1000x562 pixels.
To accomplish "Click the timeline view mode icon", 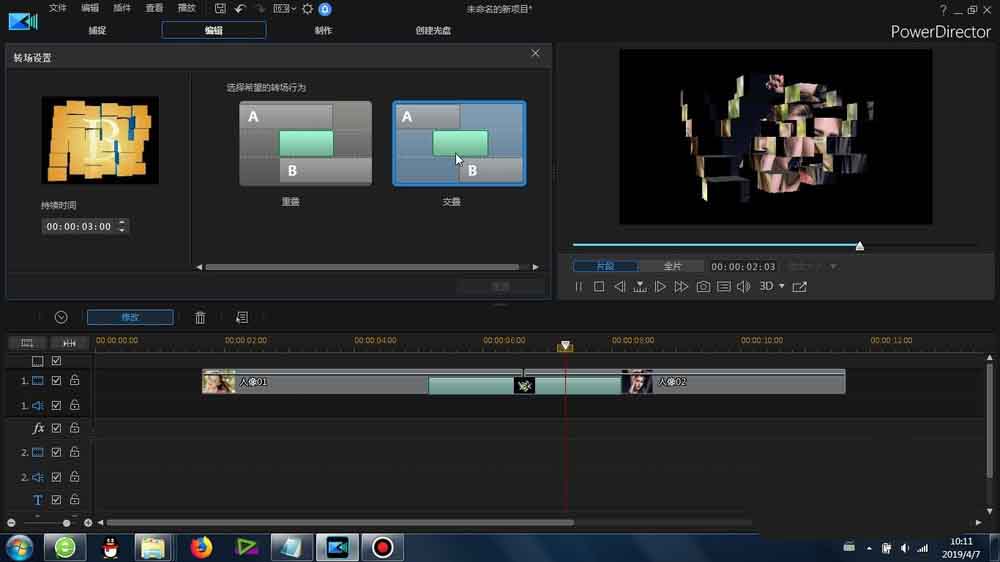I will tap(27, 343).
